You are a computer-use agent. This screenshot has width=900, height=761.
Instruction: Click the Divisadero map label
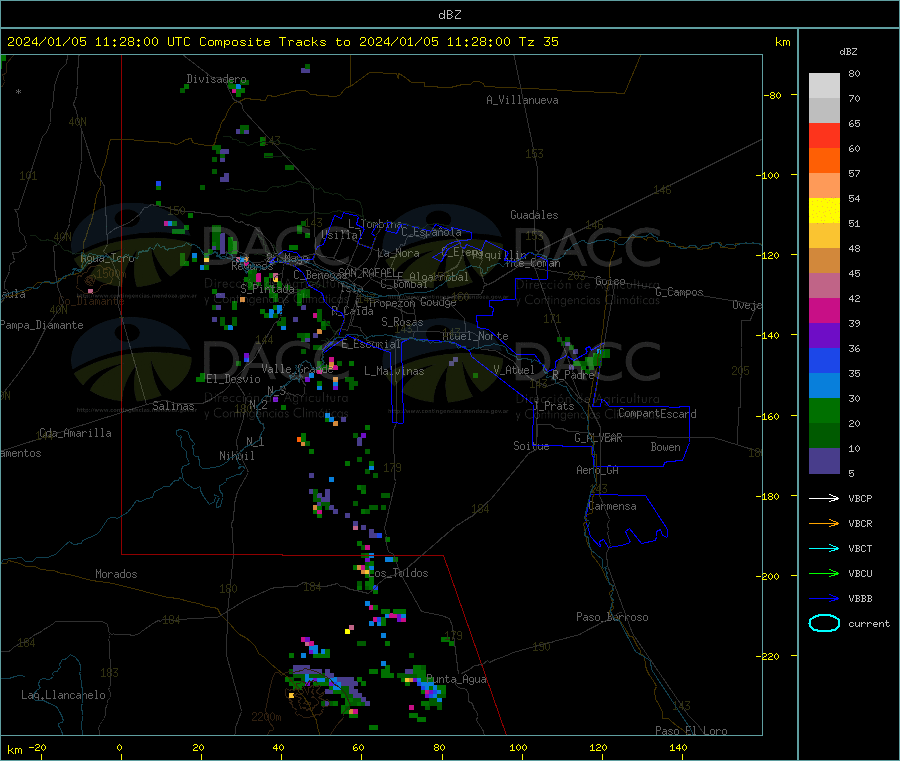[x=216, y=79]
